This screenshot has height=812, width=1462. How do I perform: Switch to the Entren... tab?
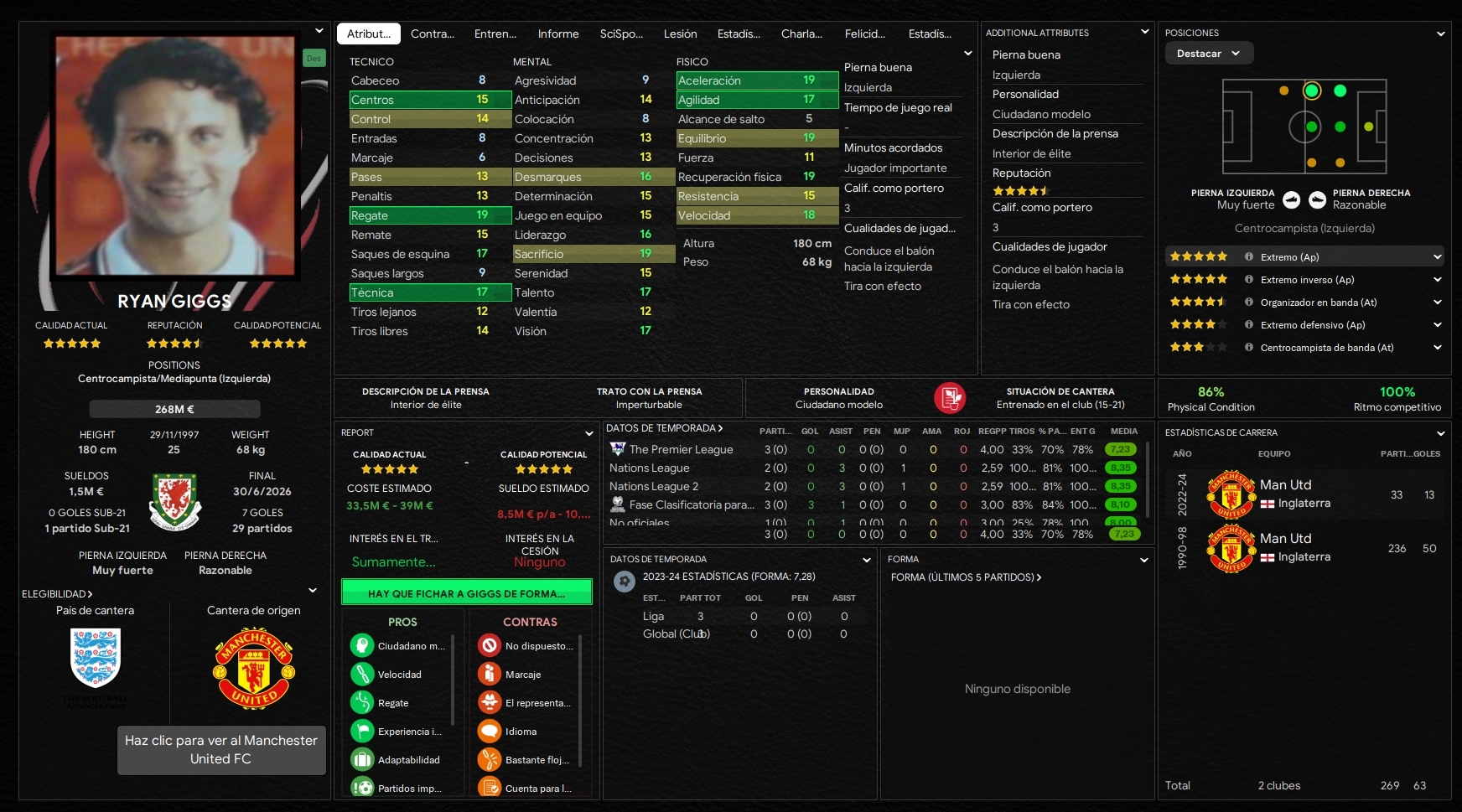(x=495, y=34)
